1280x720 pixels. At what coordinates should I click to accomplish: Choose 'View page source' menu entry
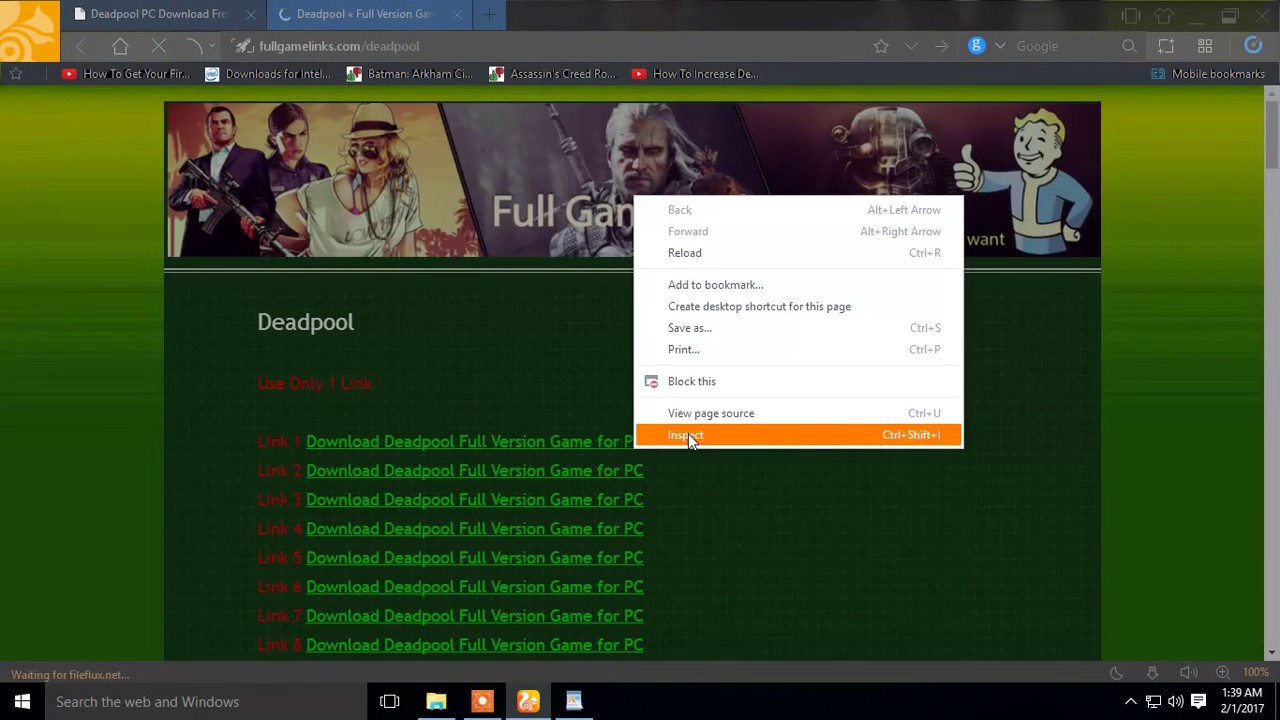tap(799, 413)
